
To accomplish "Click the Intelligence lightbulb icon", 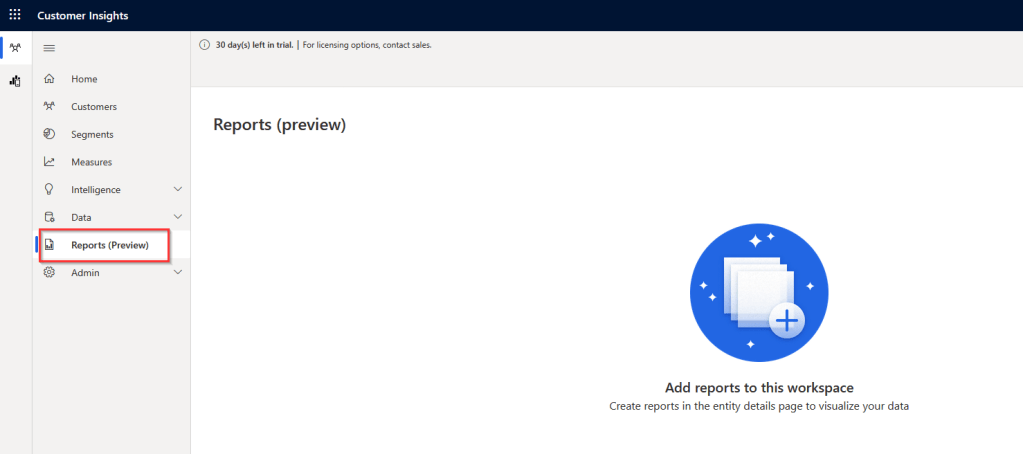I will tap(49, 189).
